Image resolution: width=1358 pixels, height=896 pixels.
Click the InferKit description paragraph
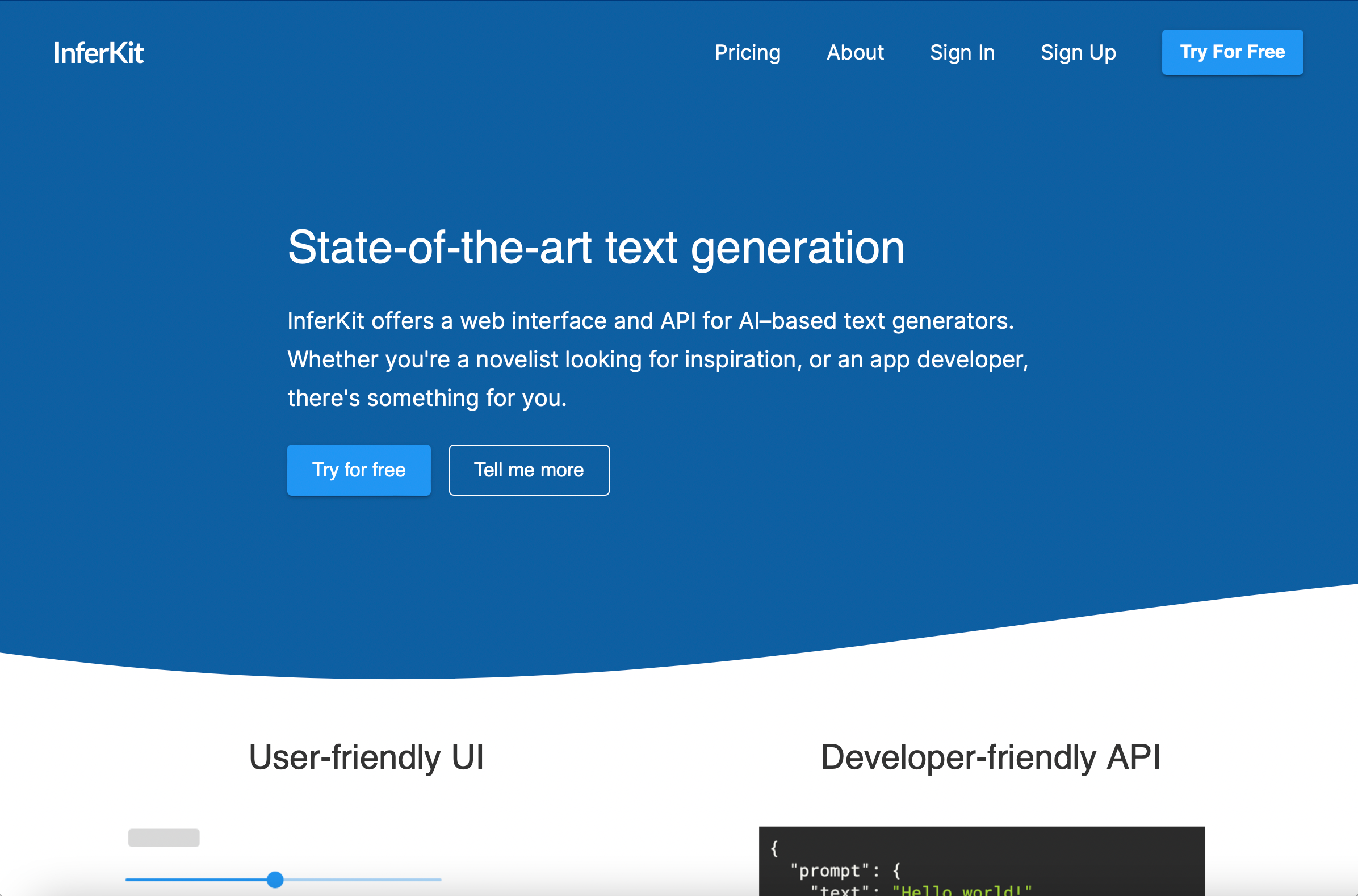[657, 359]
